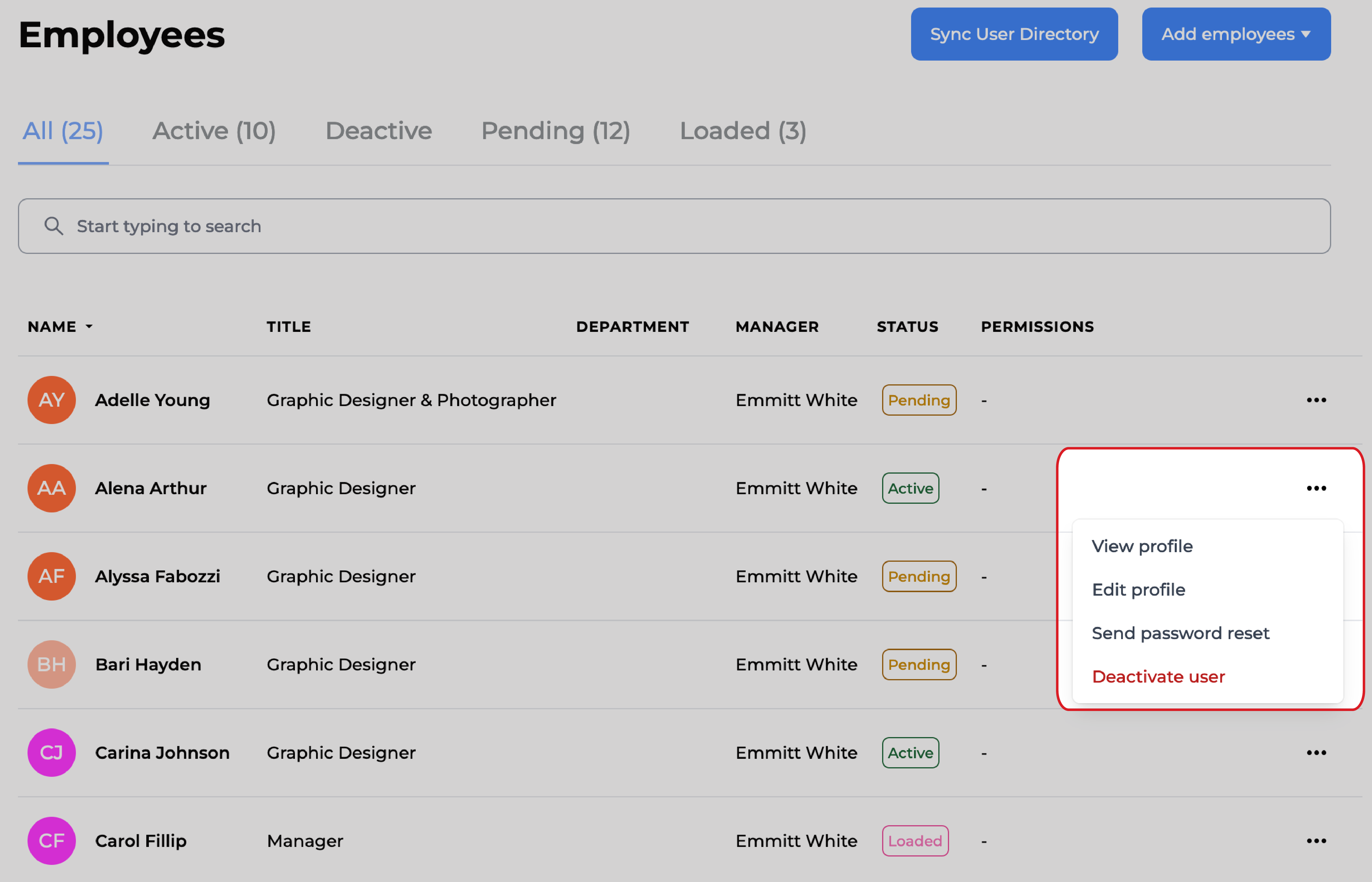
Task: Select the Loaded (3) tab
Action: [742, 131]
